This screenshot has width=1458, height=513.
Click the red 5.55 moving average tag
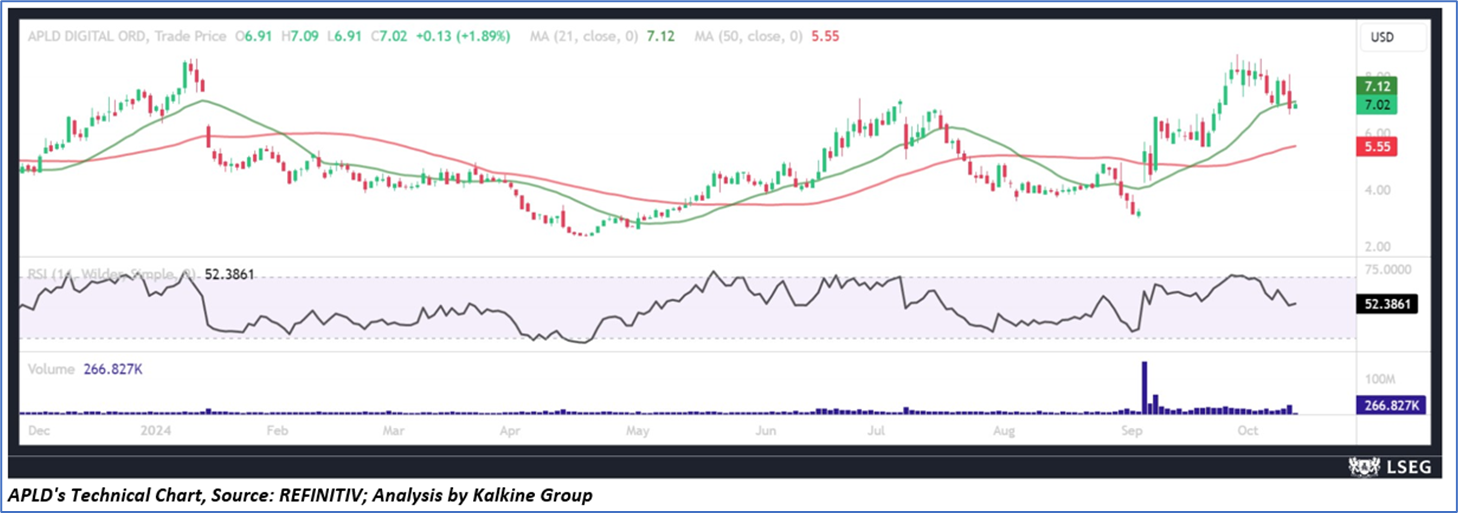coord(1379,146)
